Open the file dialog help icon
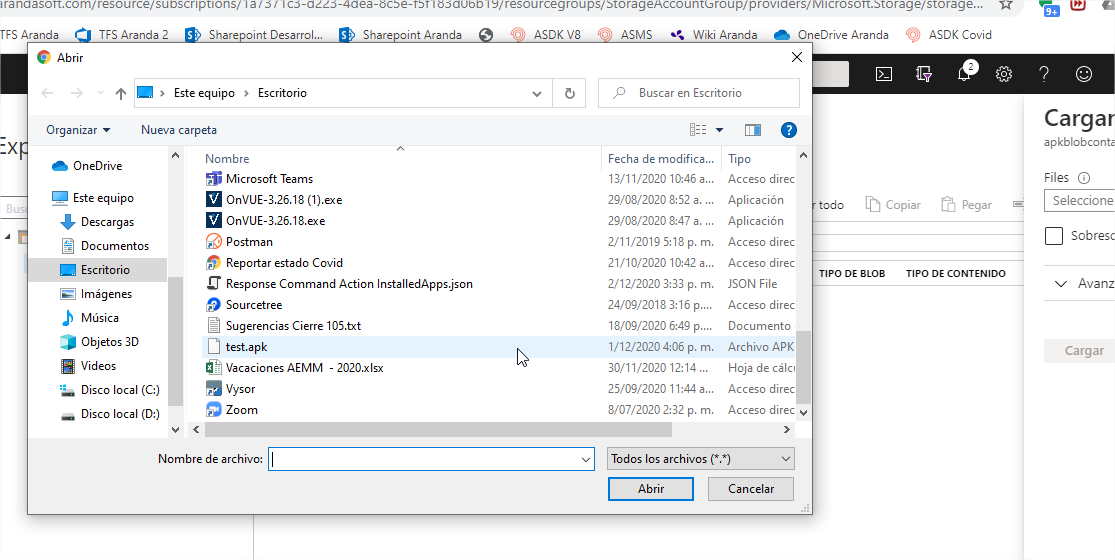This screenshot has width=1115, height=560. pos(789,130)
